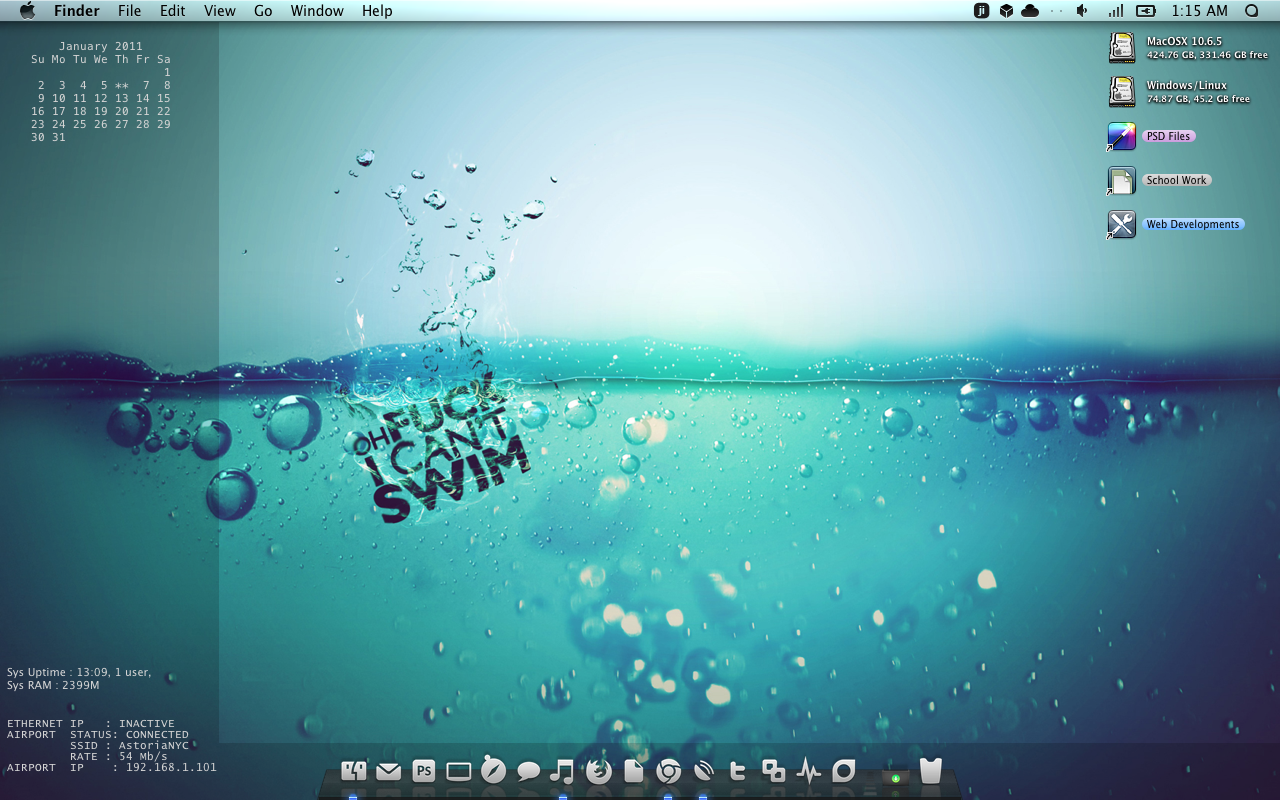The width and height of the screenshot is (1280, 800).
Task: Launch the Mail envelope icon in dock
Action: [x=388, y=771]
